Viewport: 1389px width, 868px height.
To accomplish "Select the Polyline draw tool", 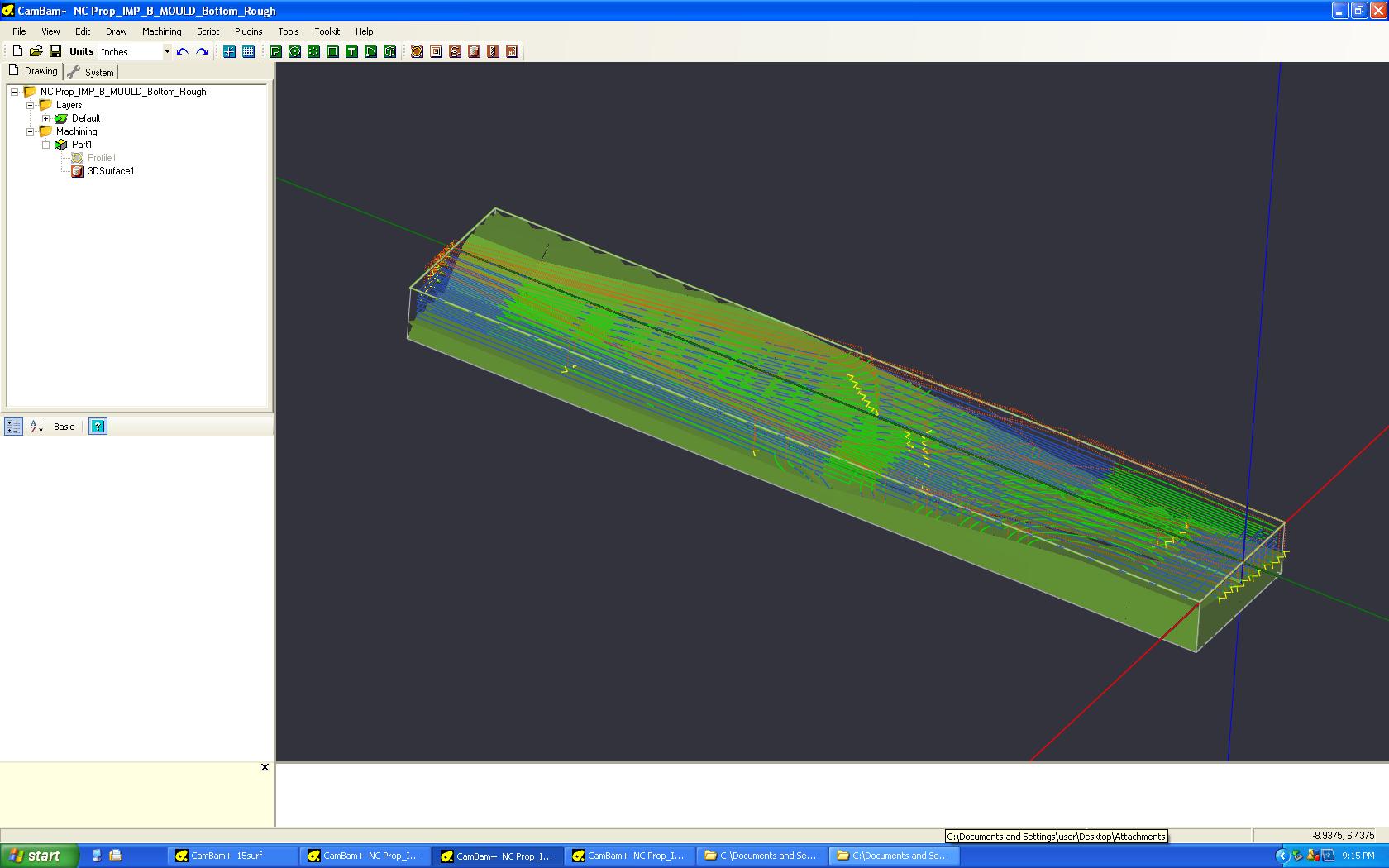I will tap(275, 51).
